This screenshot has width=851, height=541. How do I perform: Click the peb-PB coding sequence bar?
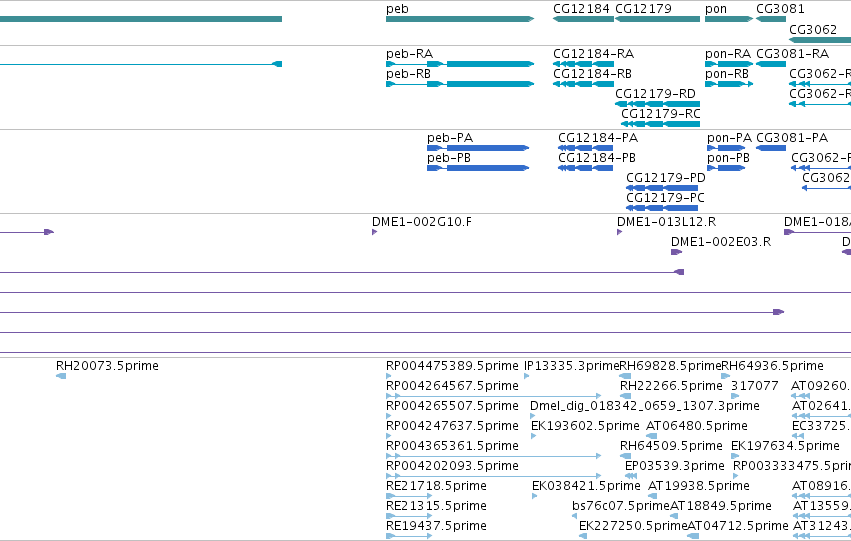pos(478,168)
